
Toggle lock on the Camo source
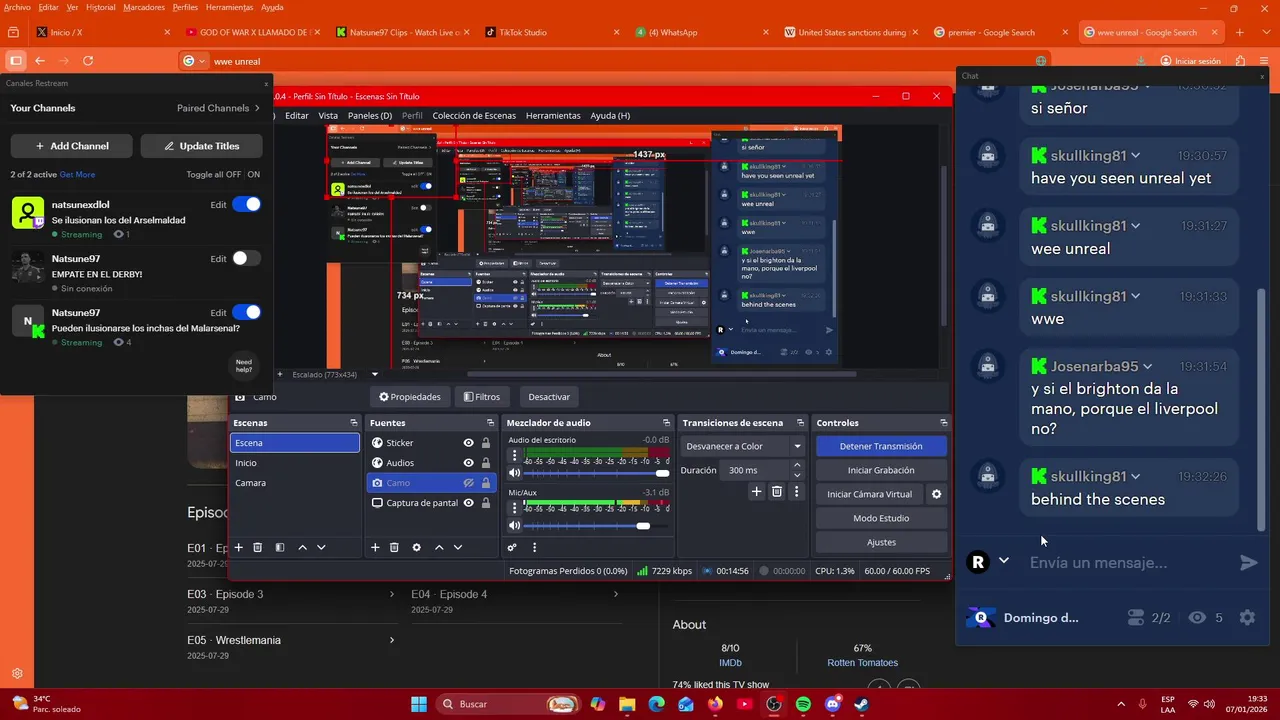[x=486, y=483]
